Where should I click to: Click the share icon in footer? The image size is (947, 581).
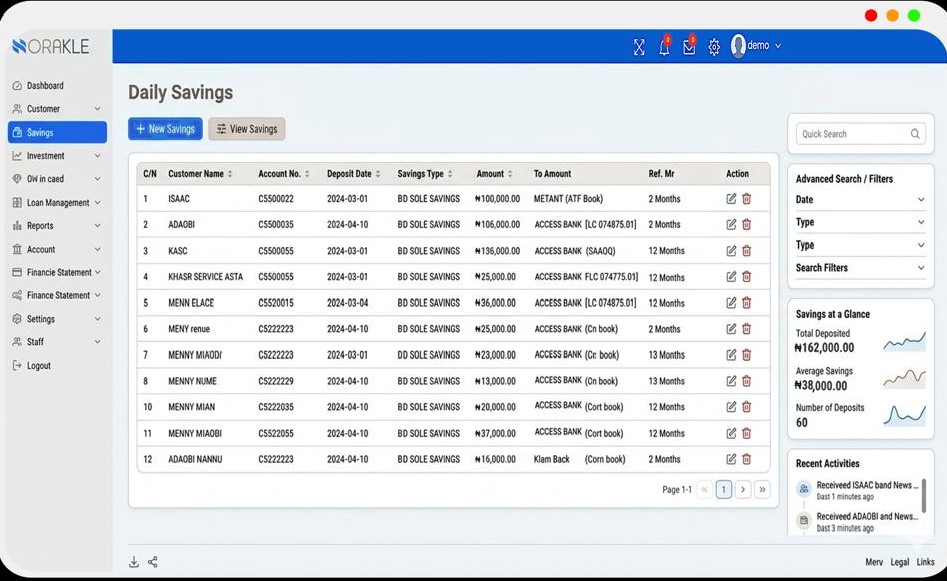pos(153,562)
